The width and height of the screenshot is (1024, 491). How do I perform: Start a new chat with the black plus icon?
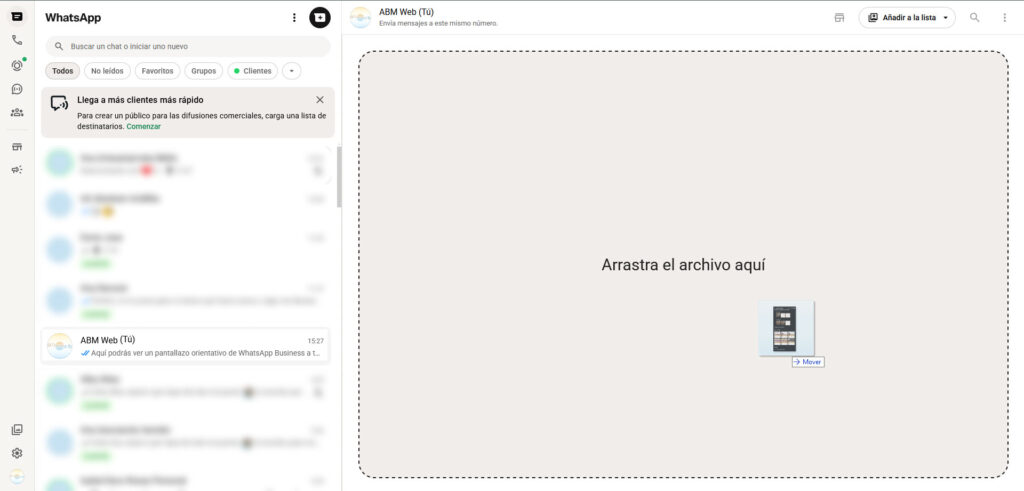320,18
